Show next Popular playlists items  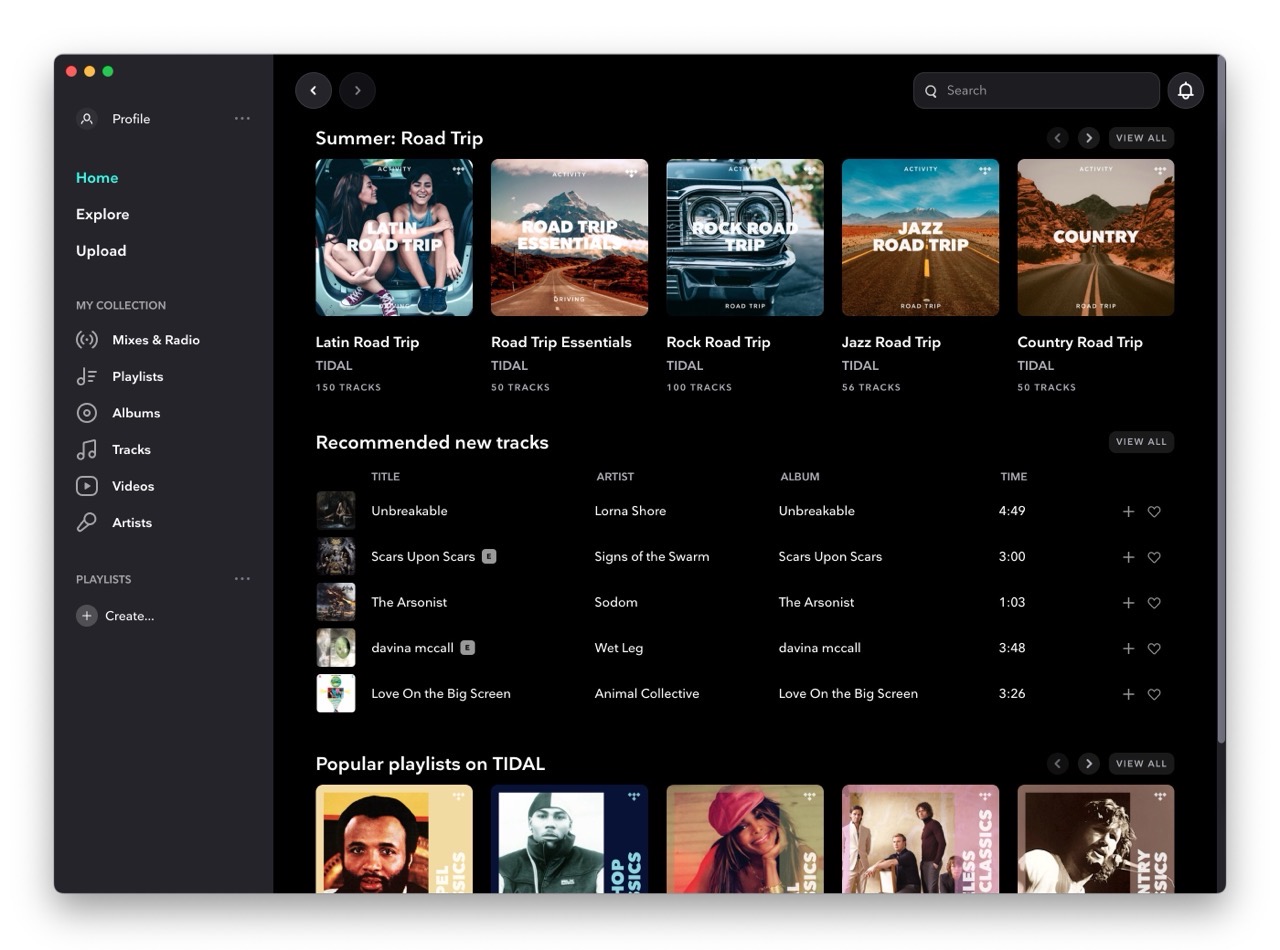(1089, 764)
